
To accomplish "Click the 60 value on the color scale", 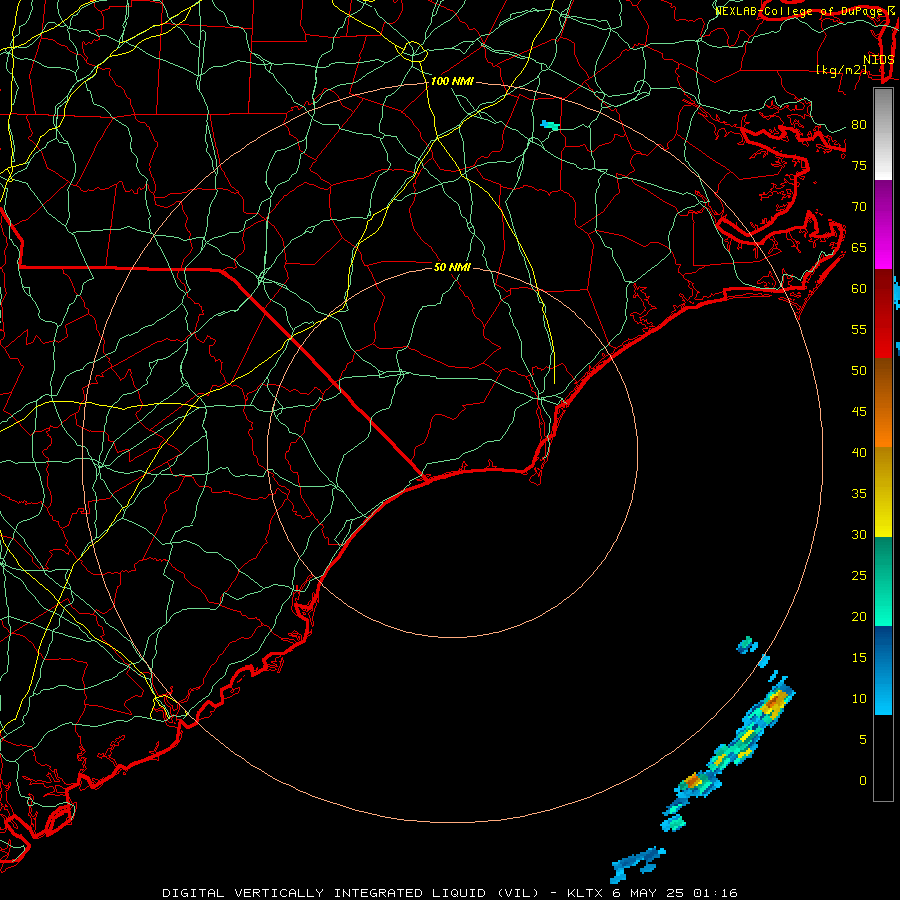I will coord(859,289).
